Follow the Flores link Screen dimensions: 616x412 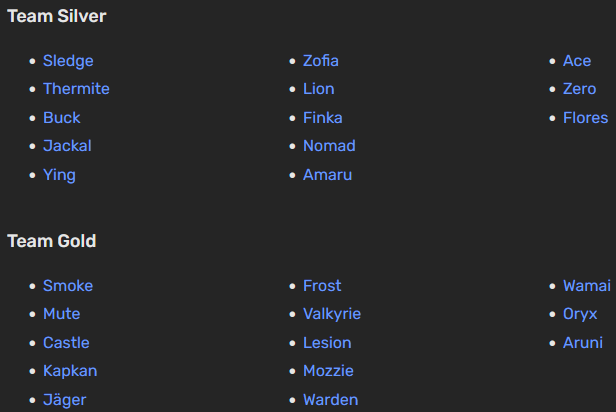(x=585, y=118)
